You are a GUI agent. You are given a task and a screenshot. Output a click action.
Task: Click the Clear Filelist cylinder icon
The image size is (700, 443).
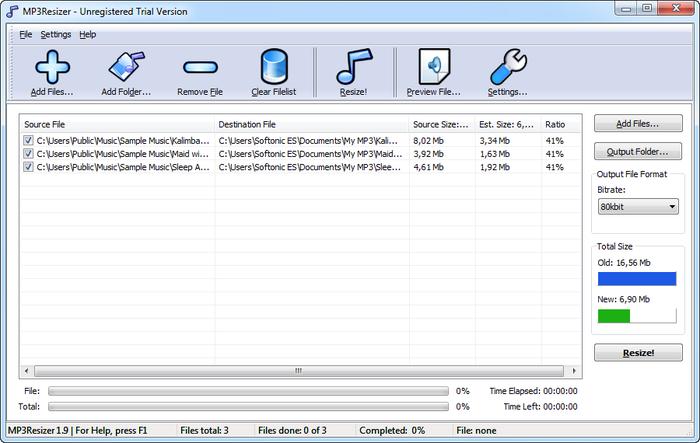274,67
